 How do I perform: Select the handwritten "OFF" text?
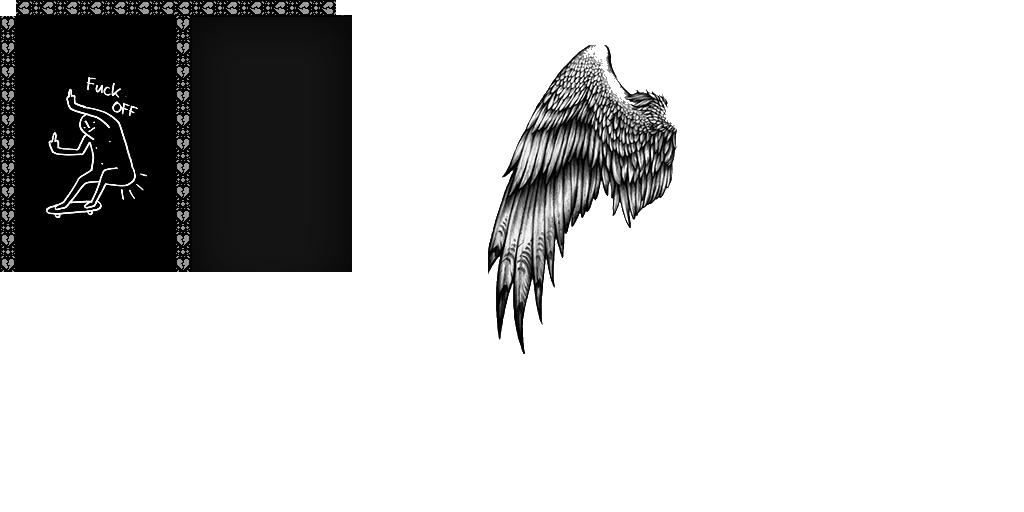pyautogui.click(x=125, y=107)
